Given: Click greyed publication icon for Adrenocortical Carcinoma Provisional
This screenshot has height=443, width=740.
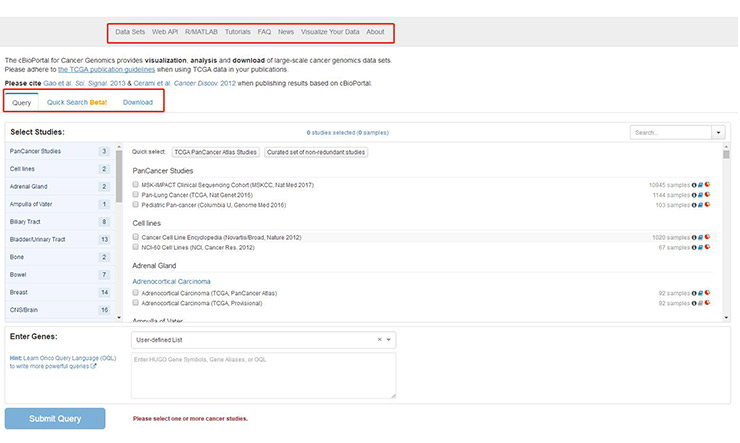Looking at the screenshot, I should [x=700, y=303].
